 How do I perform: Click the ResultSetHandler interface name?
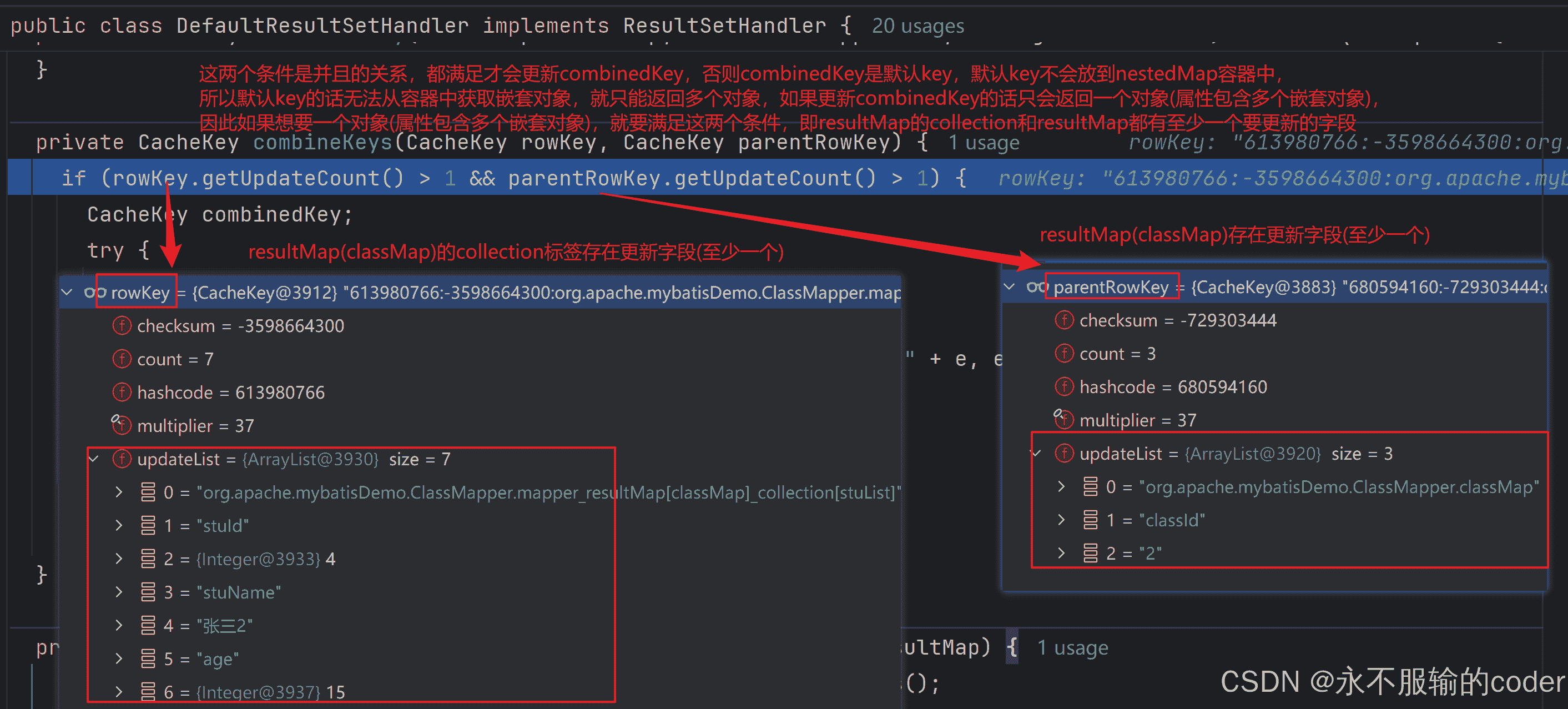click(x=724, y=26)
